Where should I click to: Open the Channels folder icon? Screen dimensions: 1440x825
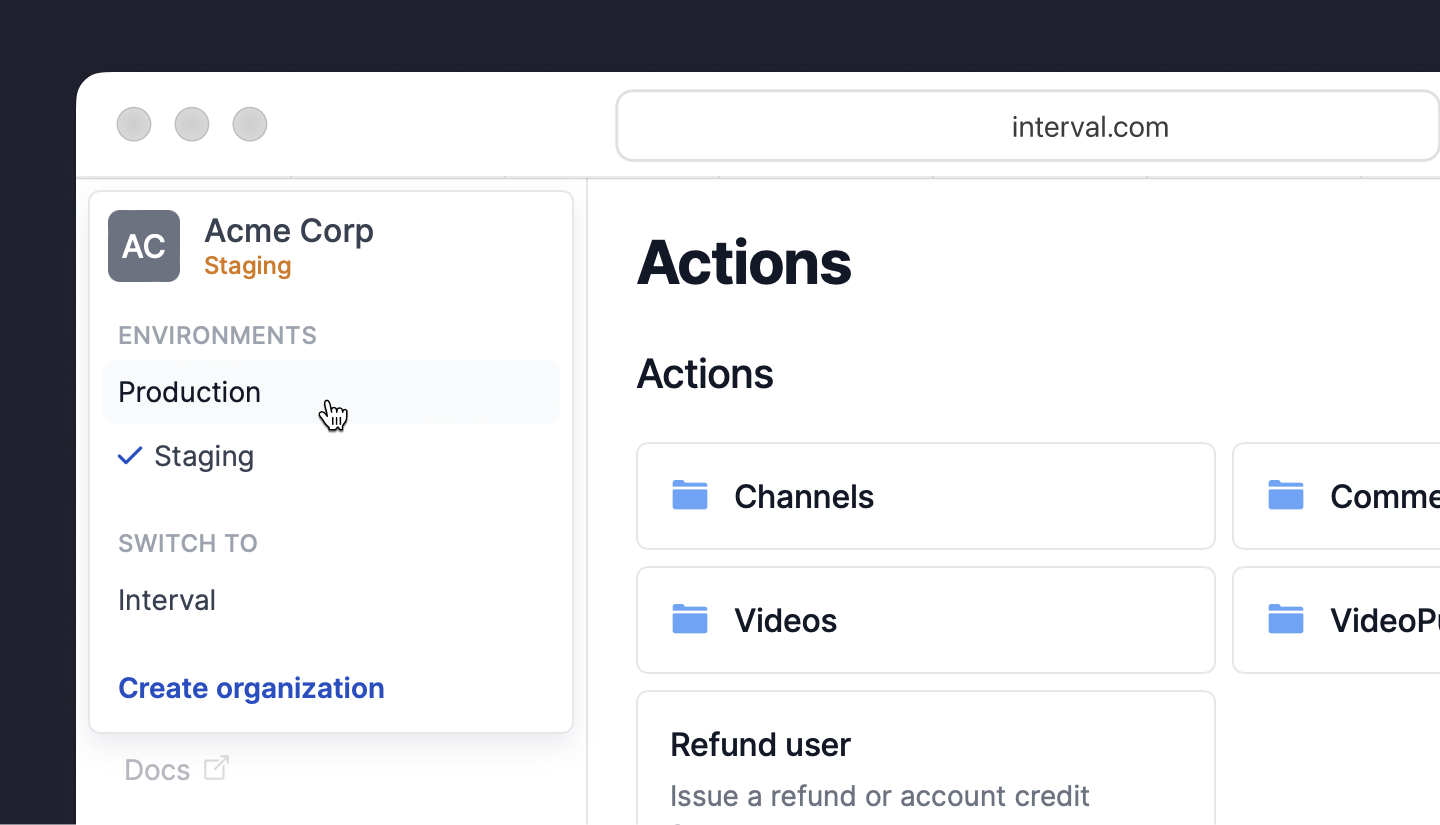click(x=690, y=495)
